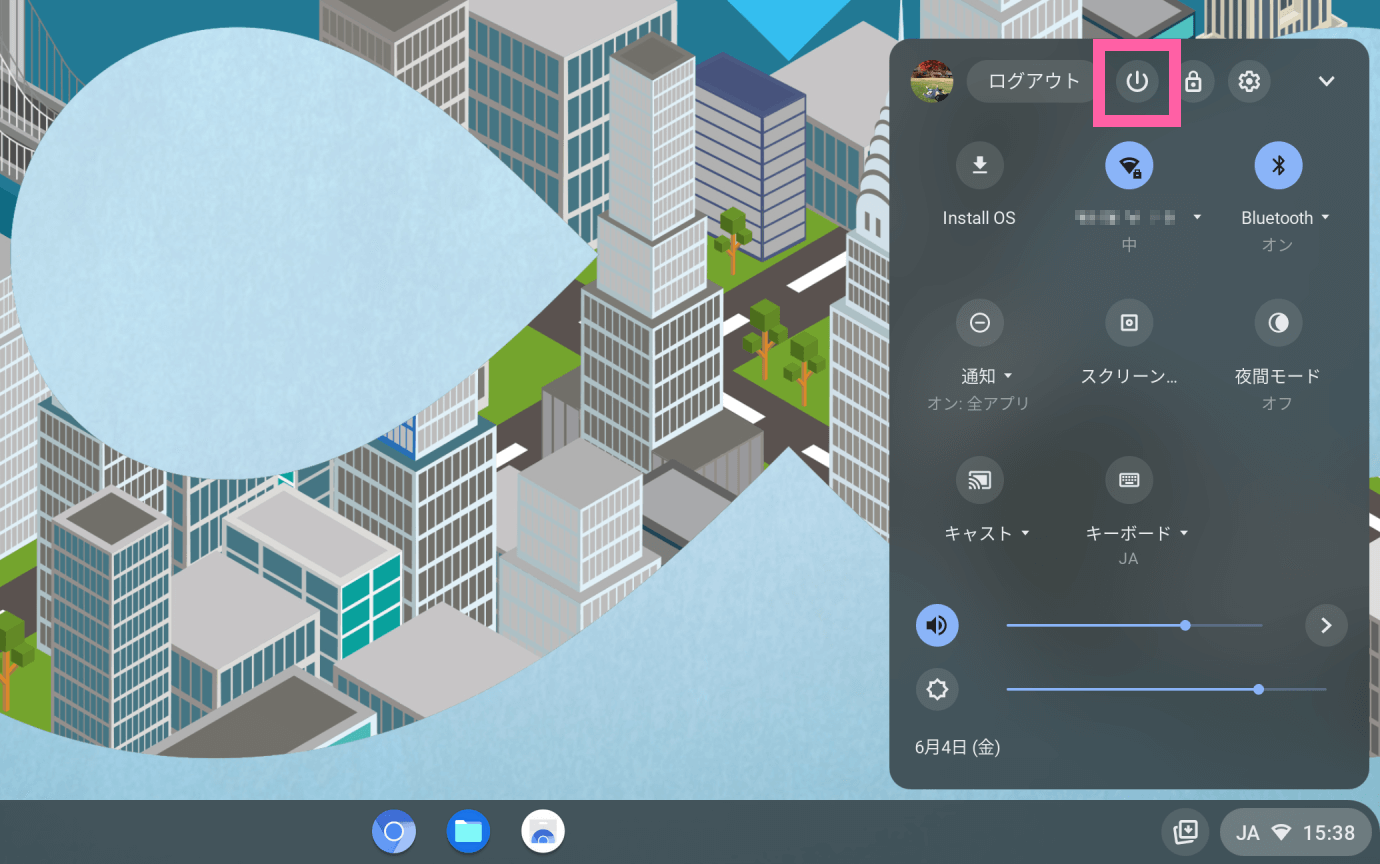Open audio settings via right arrow button

click(x=1326, y=625)
